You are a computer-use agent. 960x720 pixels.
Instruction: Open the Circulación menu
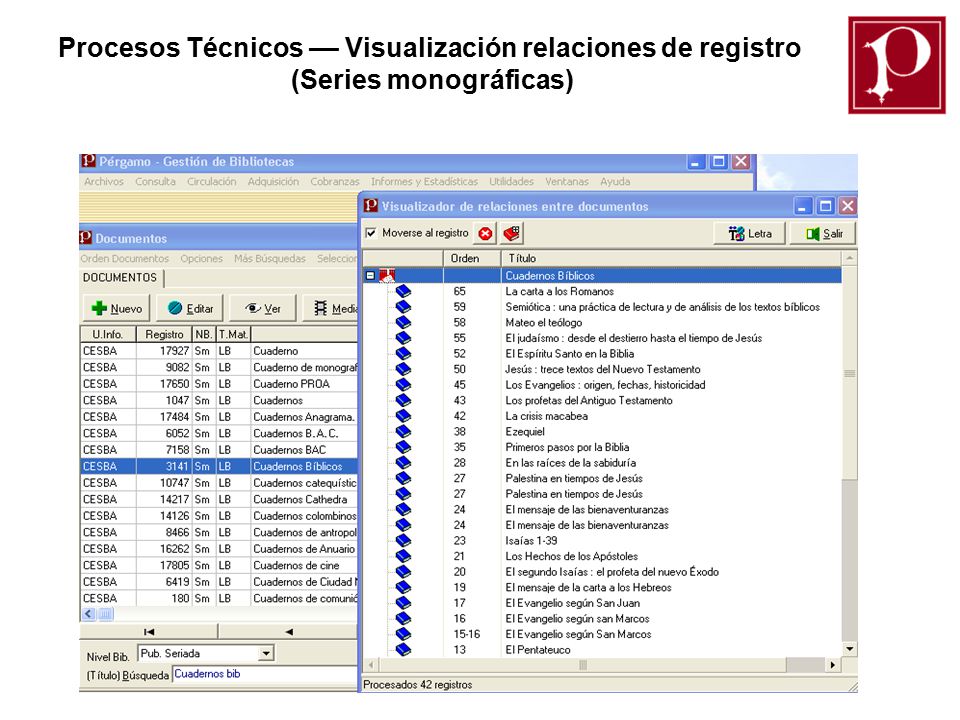211,182
